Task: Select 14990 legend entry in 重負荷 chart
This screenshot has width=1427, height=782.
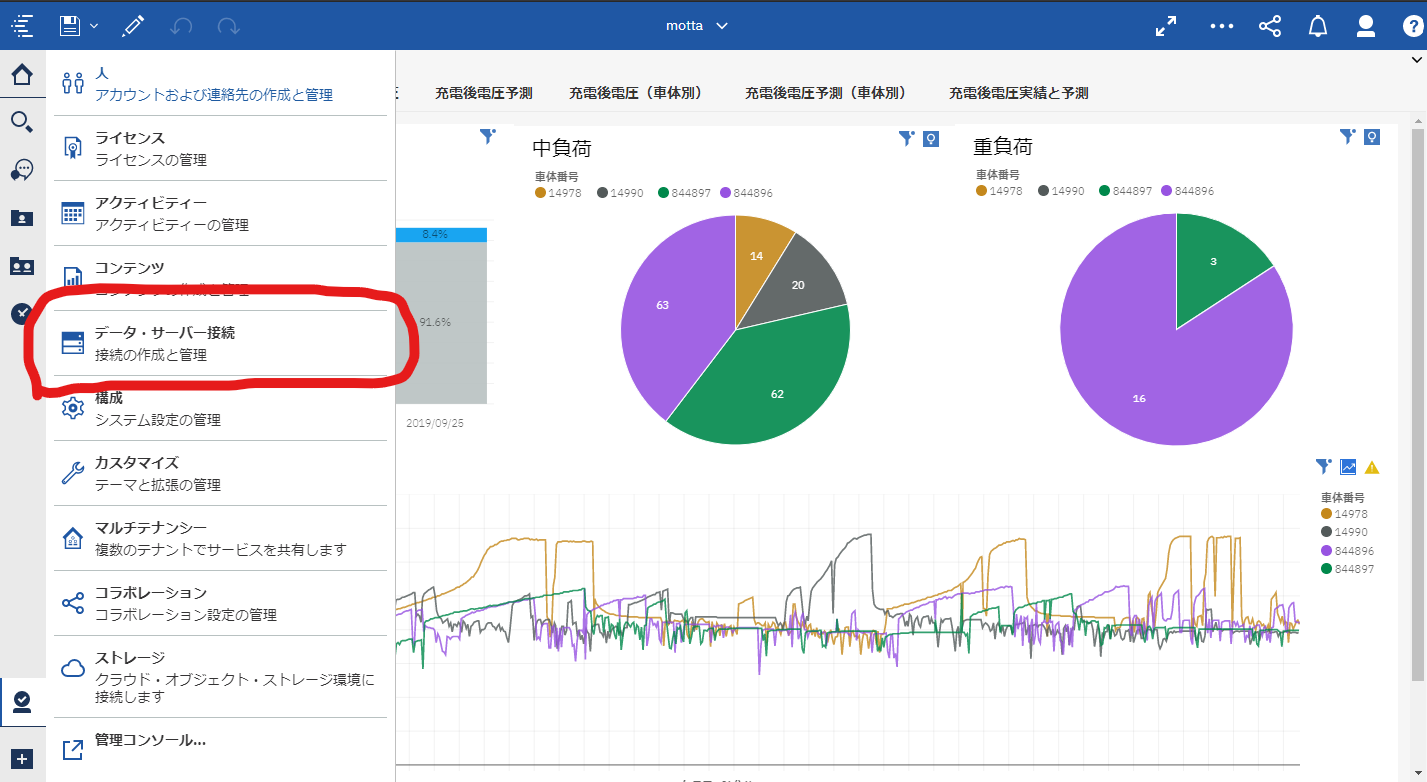Action: tap(1062, 190)
